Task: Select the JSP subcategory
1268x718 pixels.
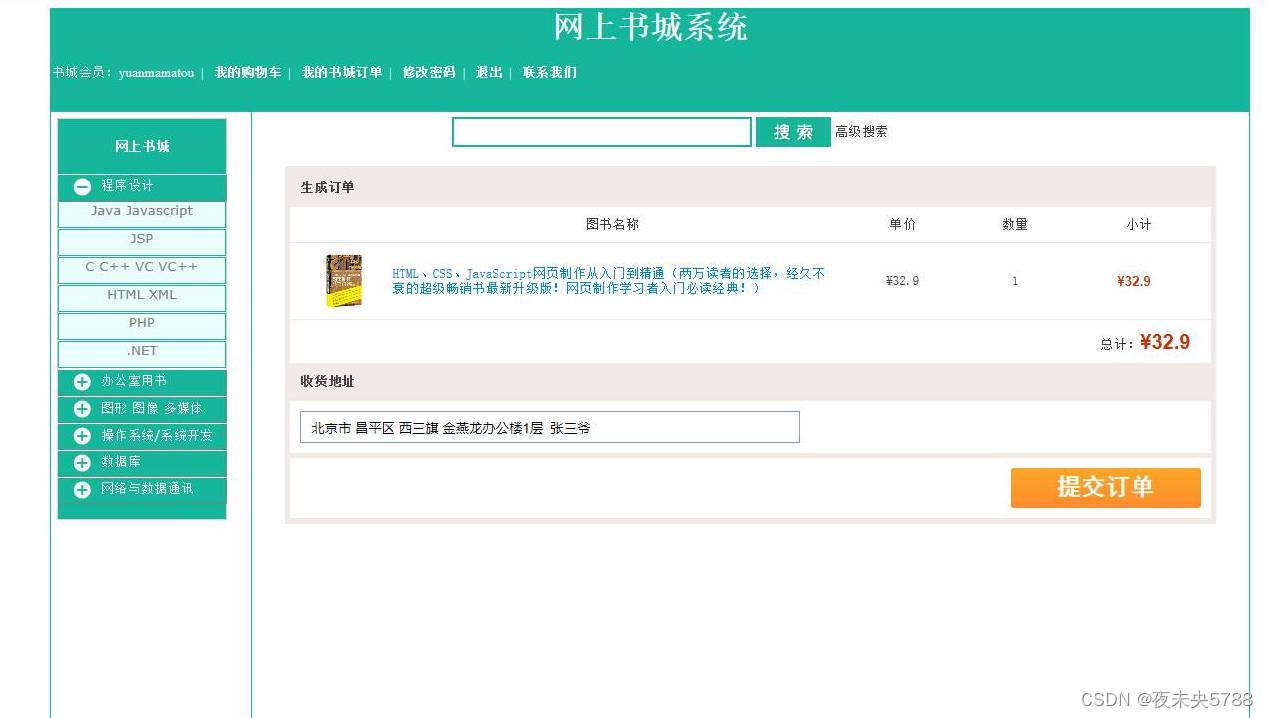Action: pyautogui.click(x=142, y=240)
